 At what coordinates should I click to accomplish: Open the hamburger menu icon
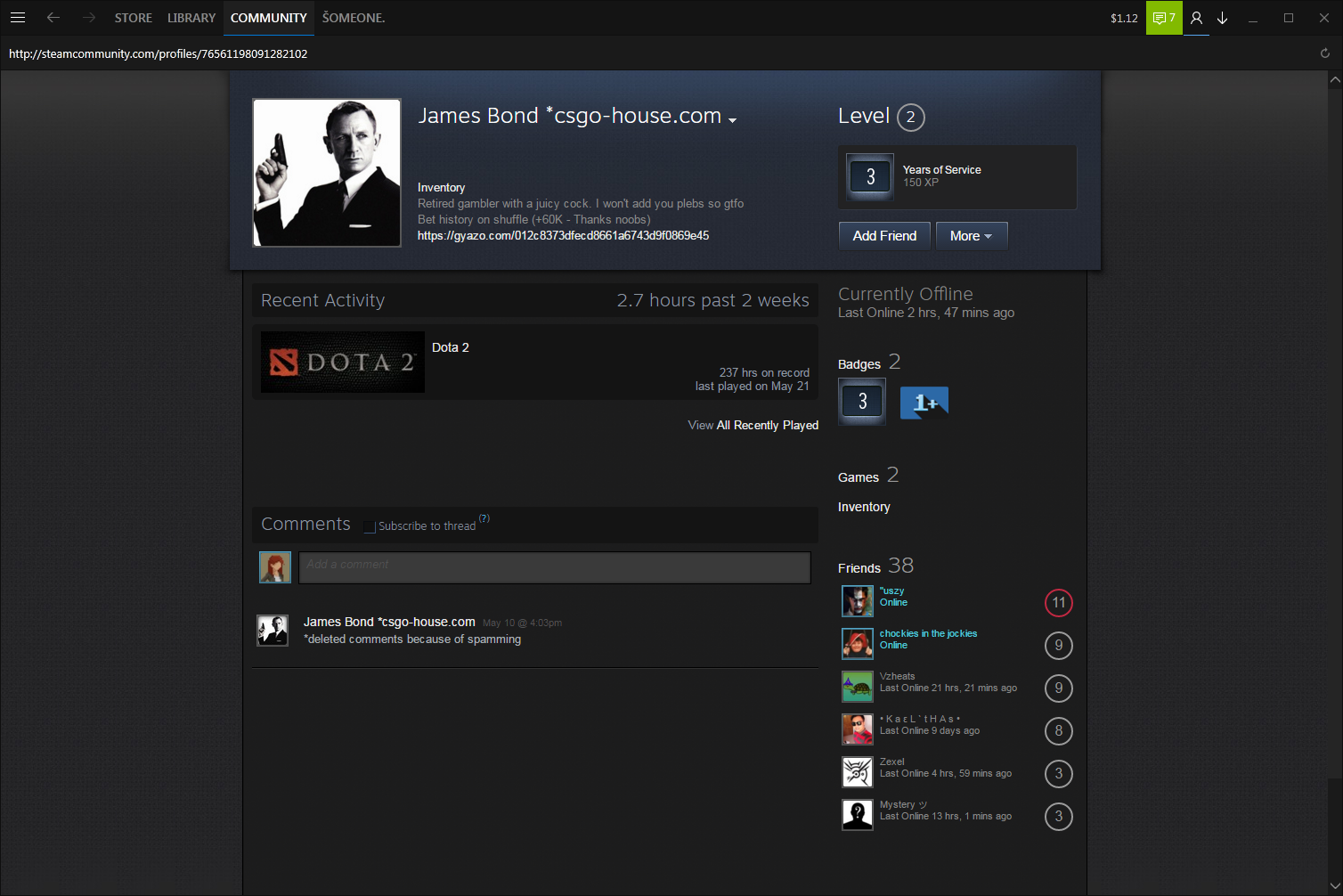[18, 18]
